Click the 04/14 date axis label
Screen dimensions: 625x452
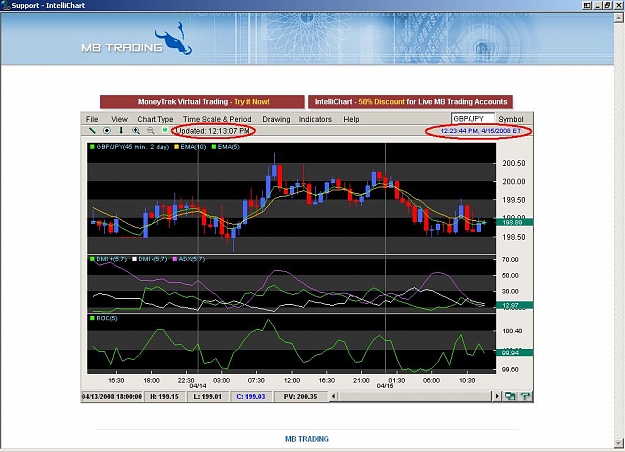198,386
